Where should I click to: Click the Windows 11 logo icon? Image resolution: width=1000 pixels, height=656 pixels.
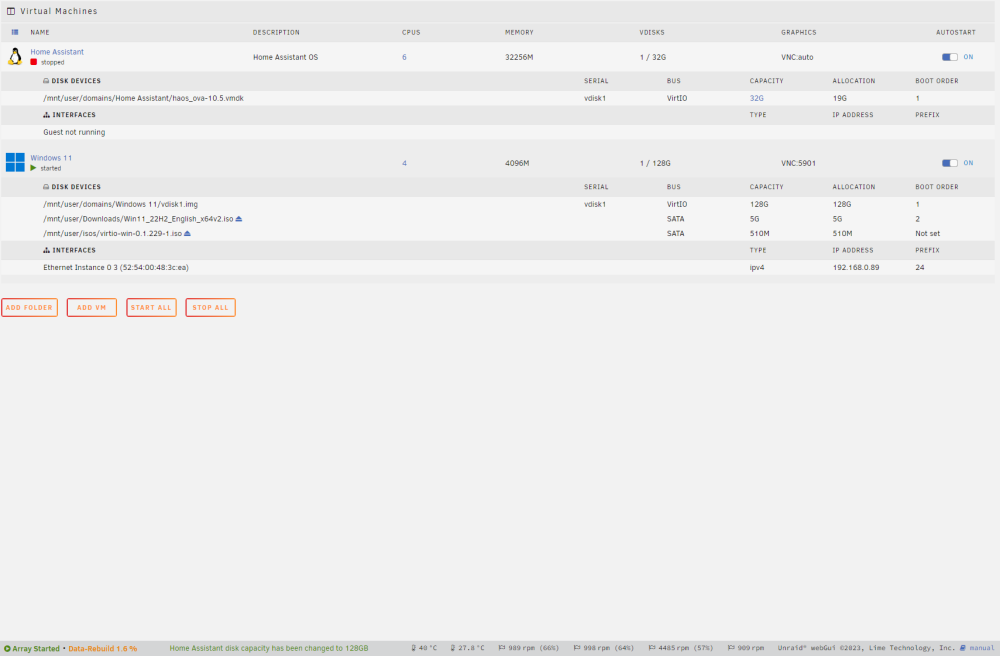pos(15,163)
